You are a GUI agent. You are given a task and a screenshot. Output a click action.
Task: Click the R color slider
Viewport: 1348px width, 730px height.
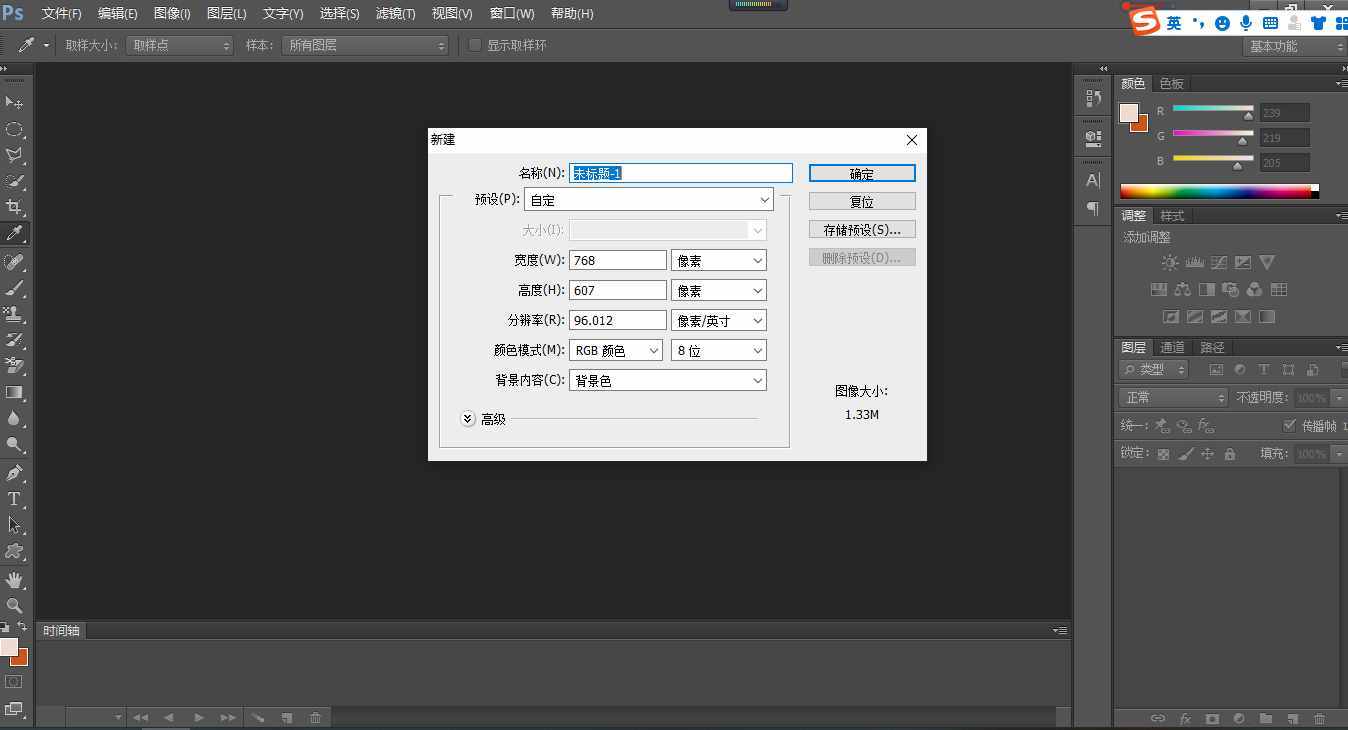pyautogui.click(x=1213, y=108)
